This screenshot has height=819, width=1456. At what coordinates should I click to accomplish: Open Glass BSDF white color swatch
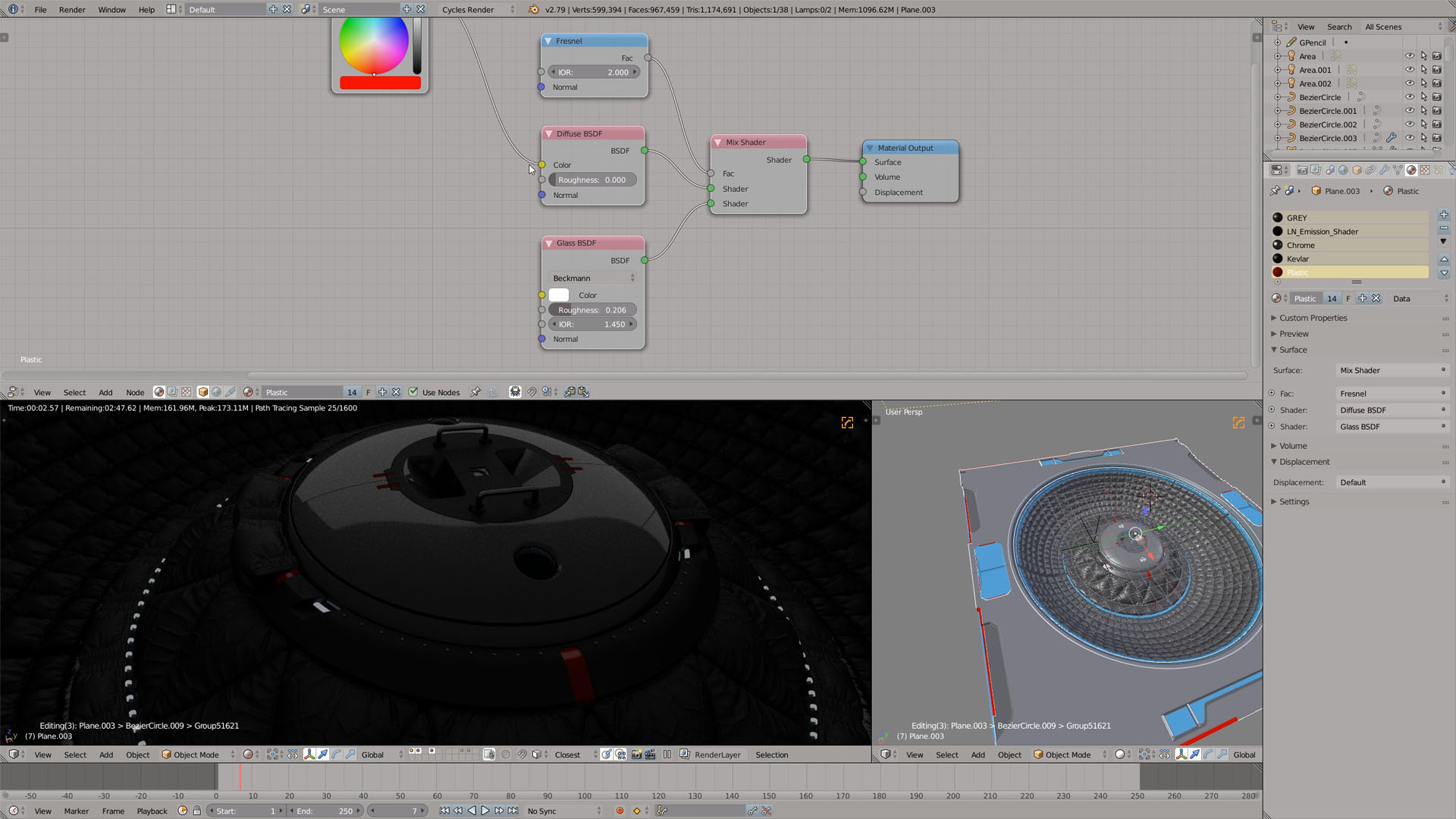click(x=559, y=295)
